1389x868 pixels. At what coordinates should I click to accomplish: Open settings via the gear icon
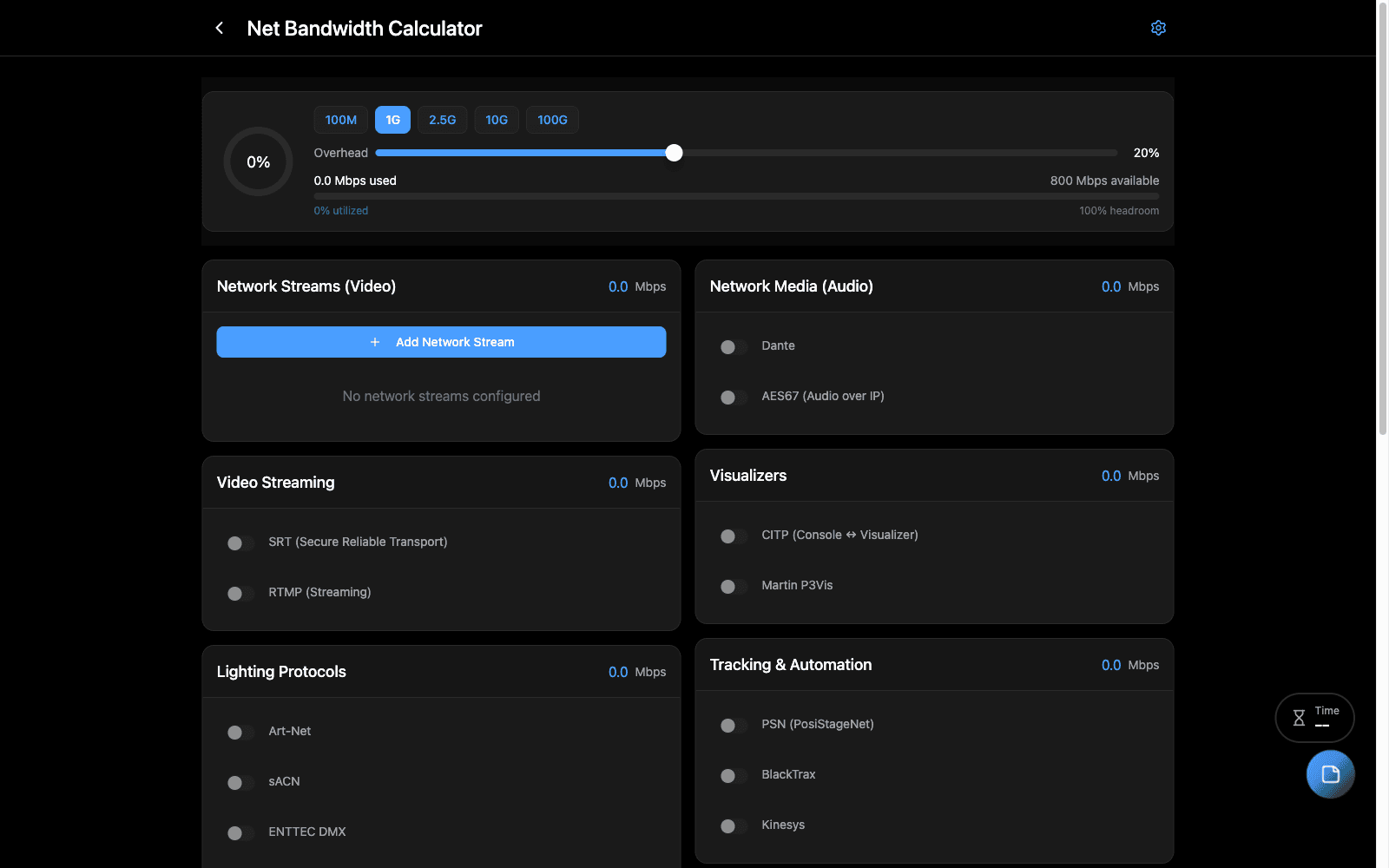(x=1158, y=28)
